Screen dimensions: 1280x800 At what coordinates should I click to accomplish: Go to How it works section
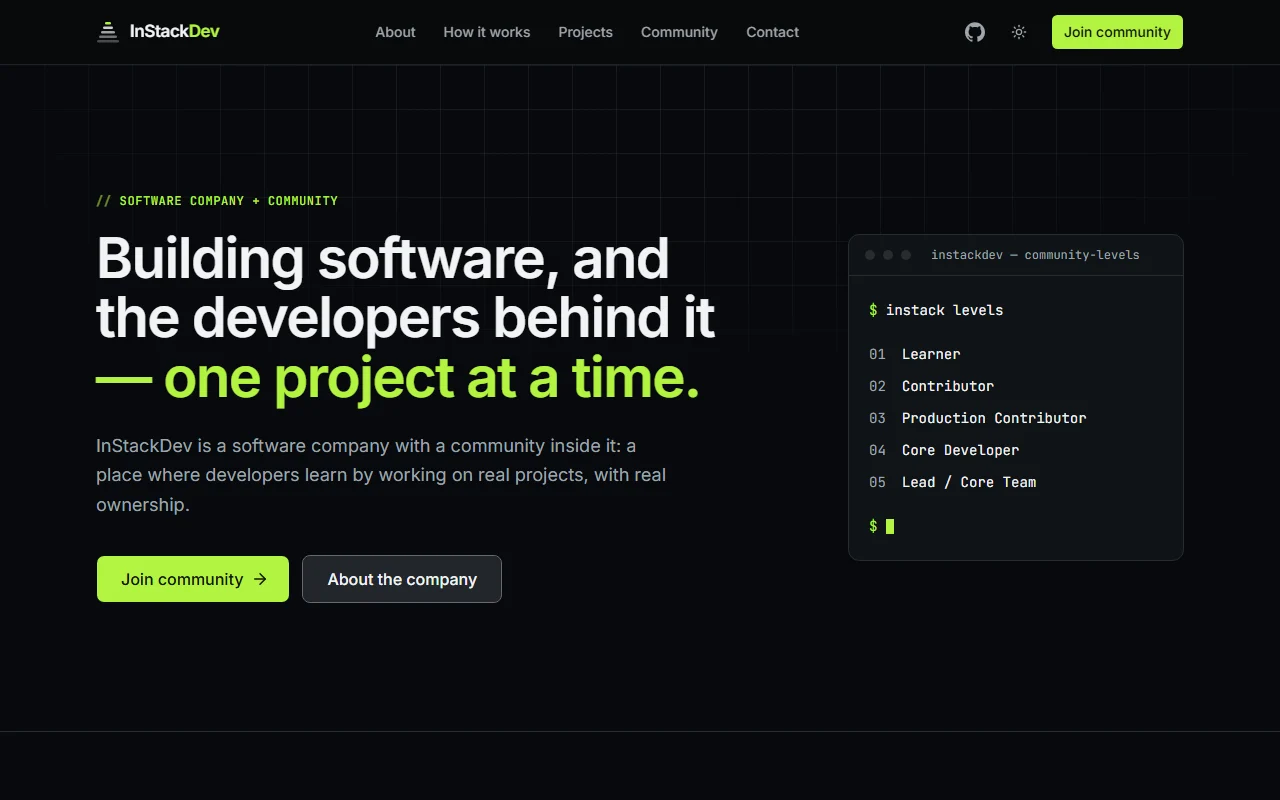487,32
